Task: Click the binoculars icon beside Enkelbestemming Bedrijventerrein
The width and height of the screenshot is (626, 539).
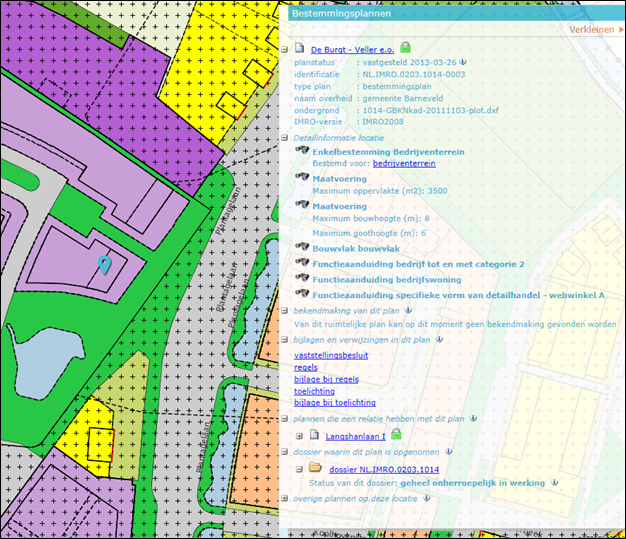Action: [301, 151]
